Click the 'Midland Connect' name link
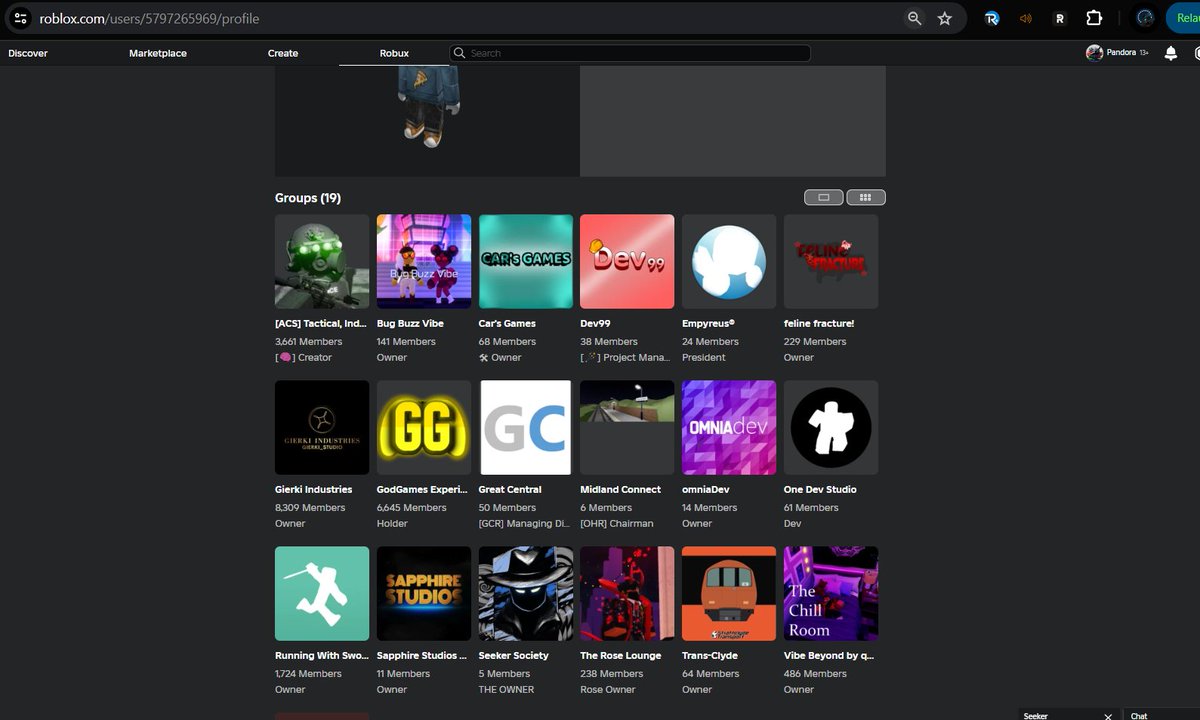 pyautogui.click(x=621, y=489)
